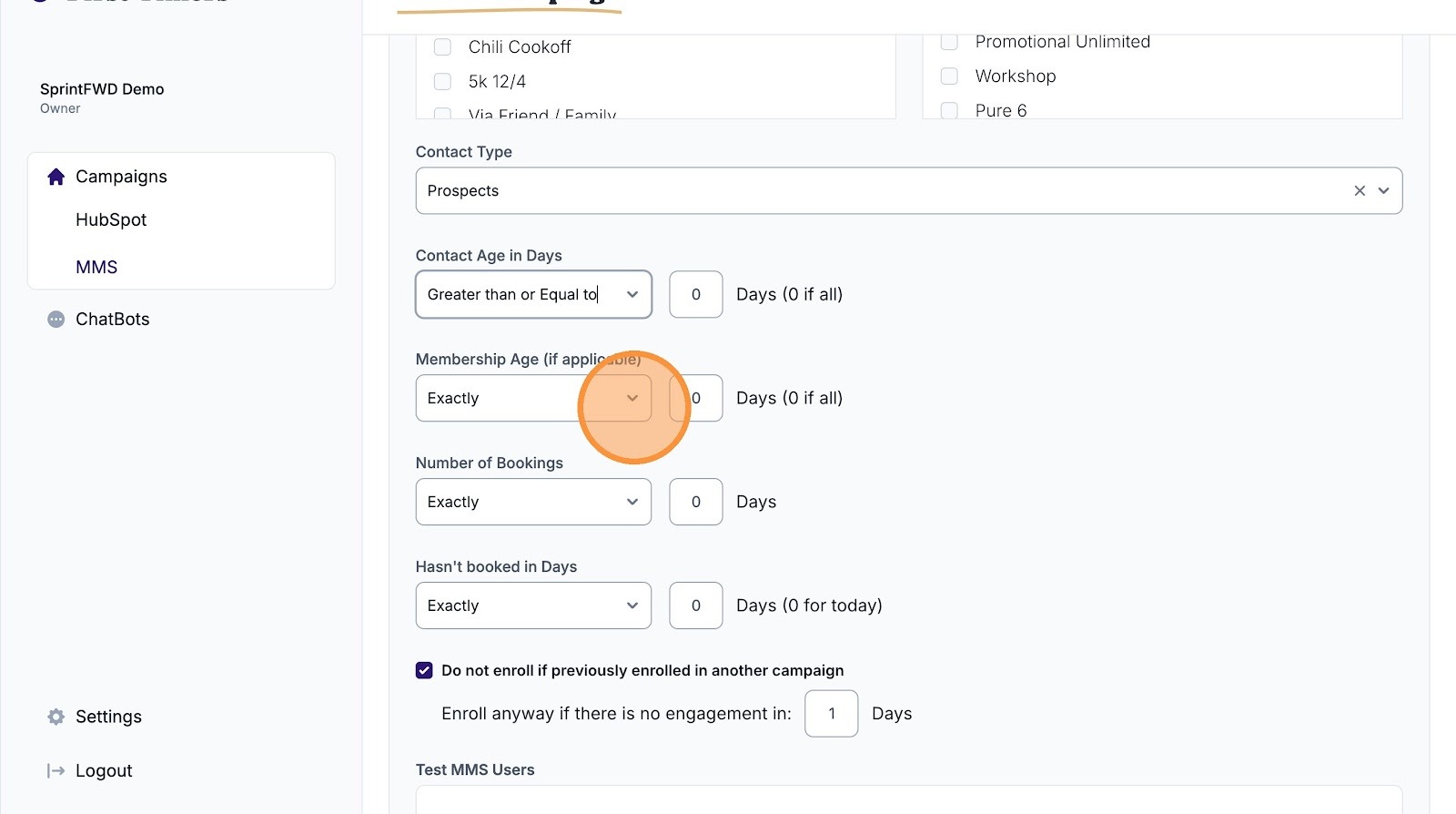1456x814 pixels.
Task: Enable the Promotional Unlimited checkbox
Action: pyautogui.click(x=949, y=42)
